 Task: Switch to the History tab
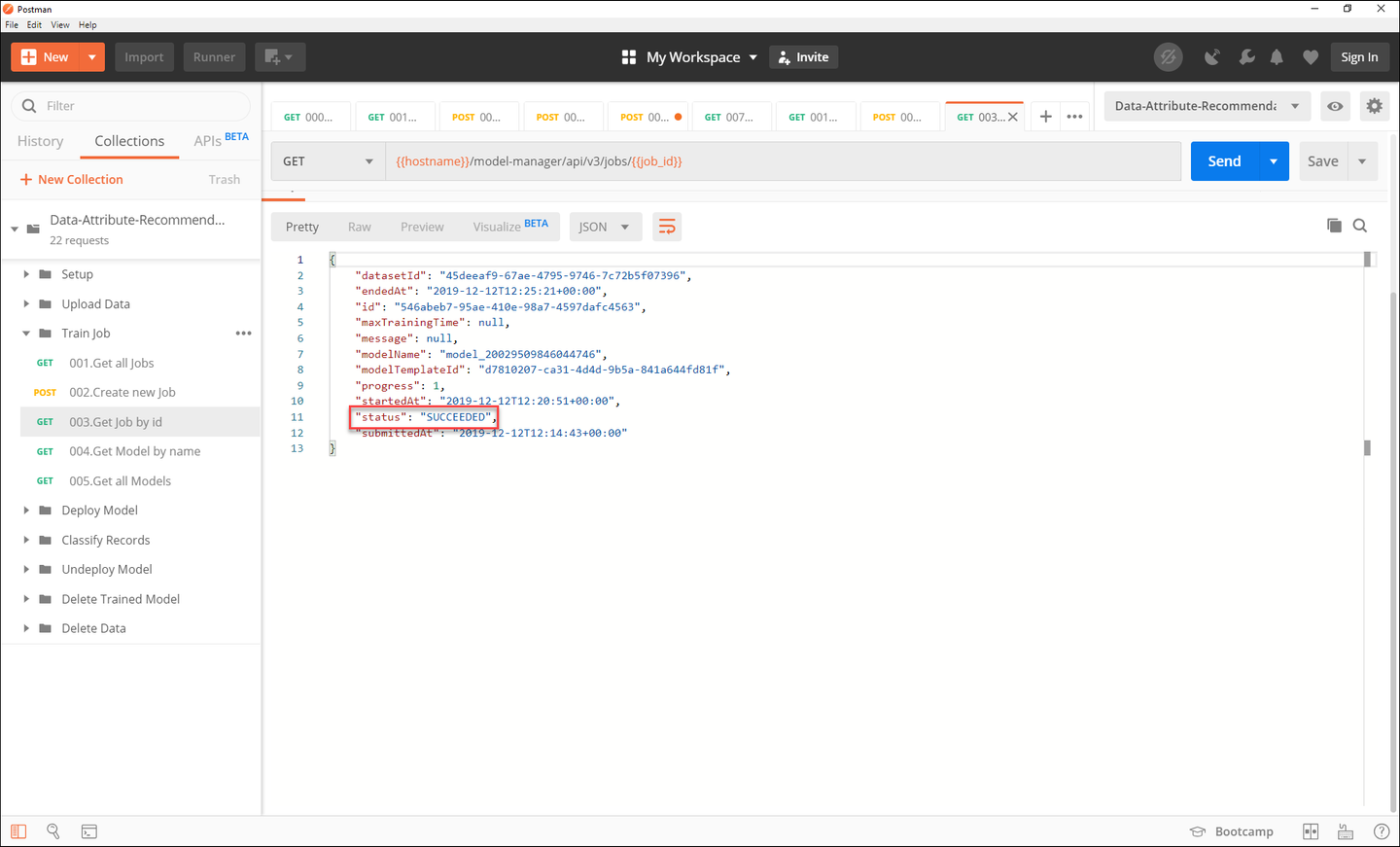click(41, 141)
